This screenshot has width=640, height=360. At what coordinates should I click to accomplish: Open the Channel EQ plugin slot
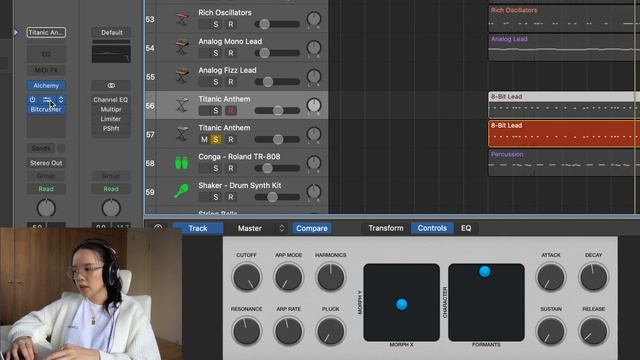(111, 100)
